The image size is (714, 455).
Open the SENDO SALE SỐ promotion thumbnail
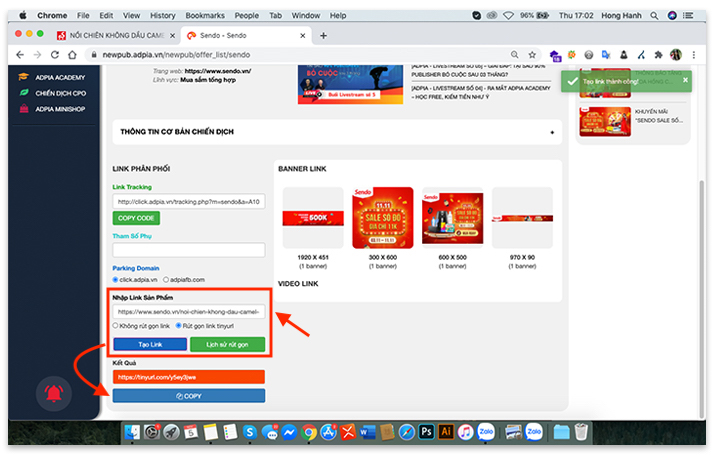tap(605, 122)
